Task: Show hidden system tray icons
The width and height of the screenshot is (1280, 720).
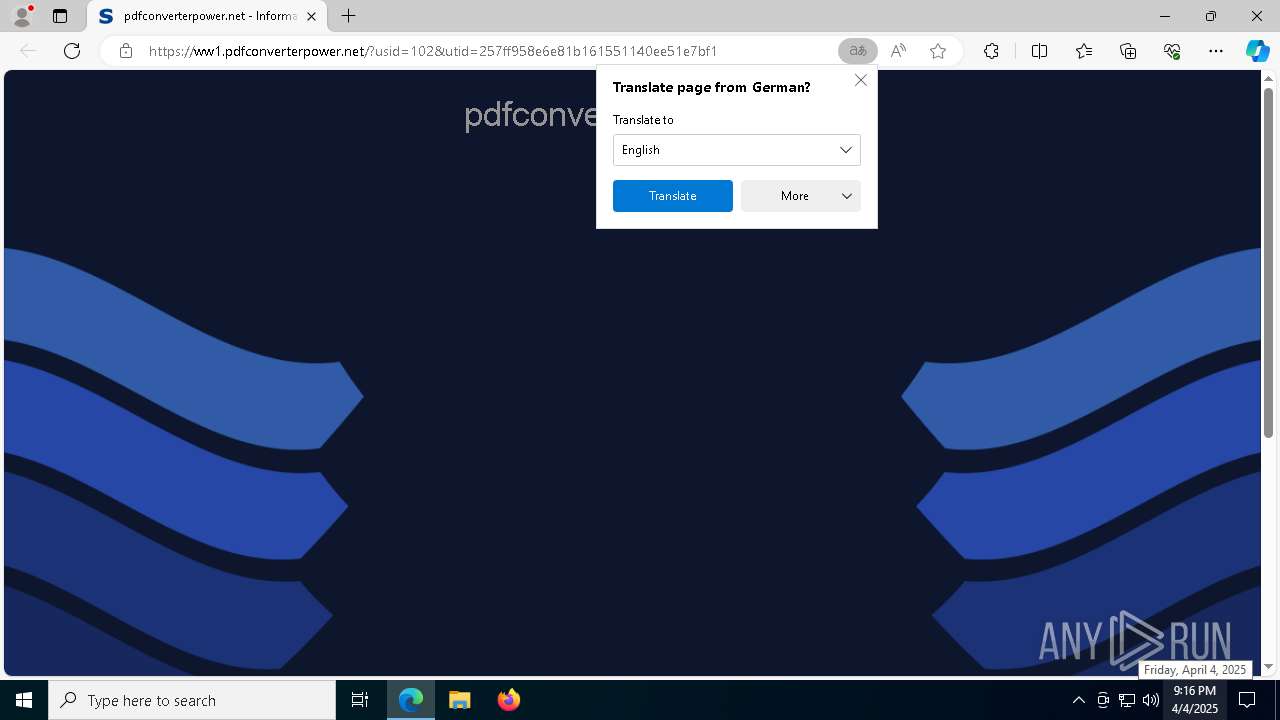Action: tap(1078, 700)
